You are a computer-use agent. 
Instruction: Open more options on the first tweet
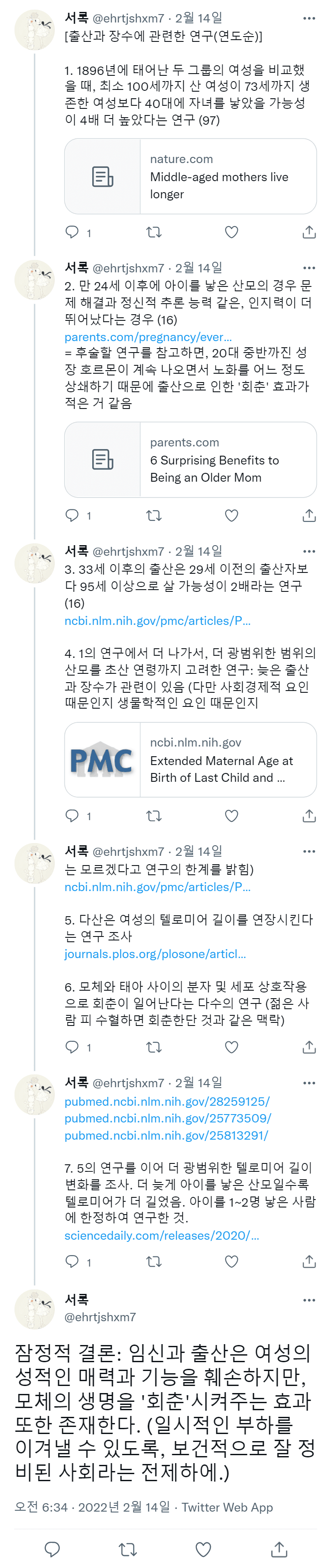click(309, 18)
